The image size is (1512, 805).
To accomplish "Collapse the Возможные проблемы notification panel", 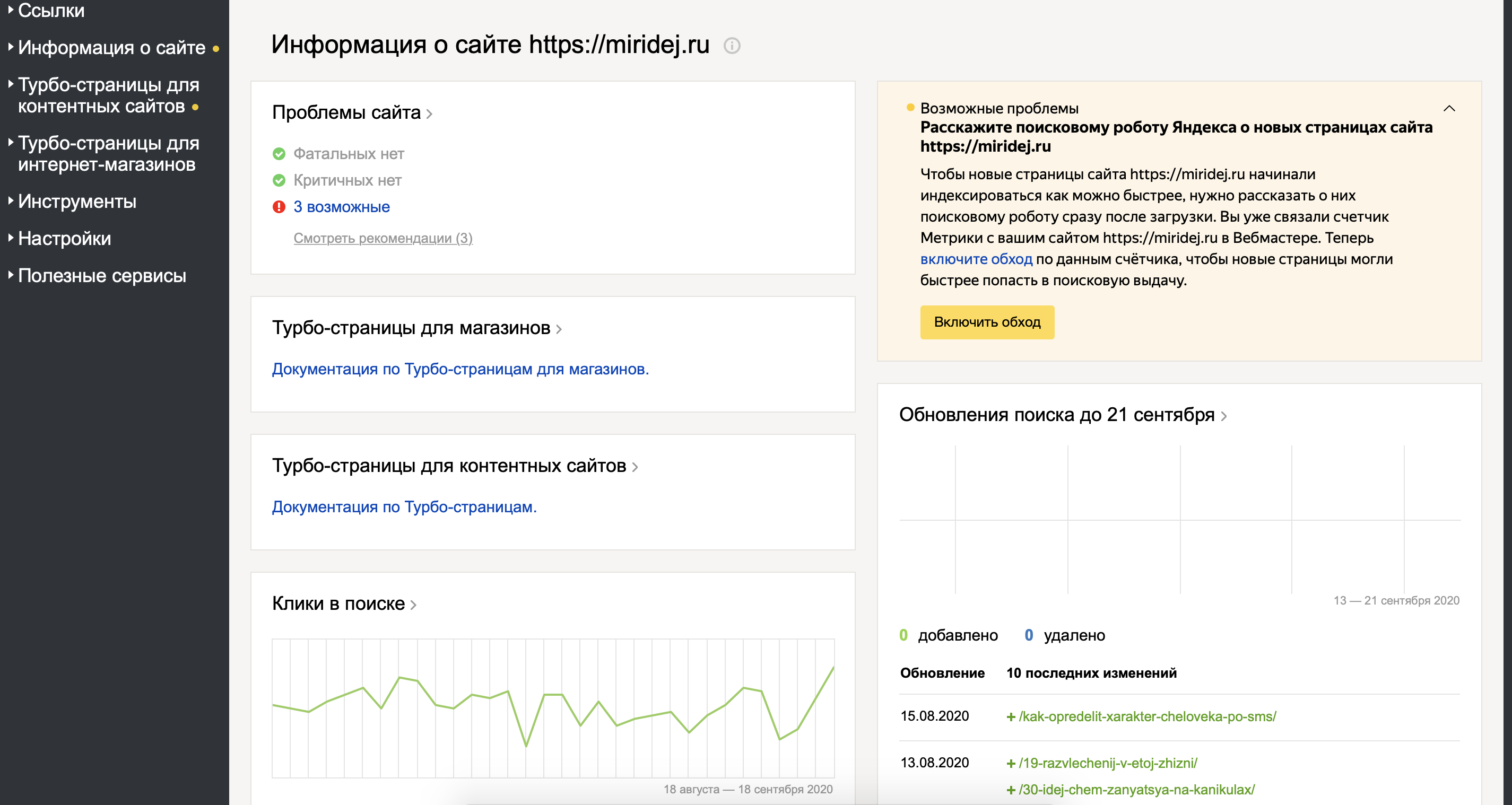I will 1449,109.
